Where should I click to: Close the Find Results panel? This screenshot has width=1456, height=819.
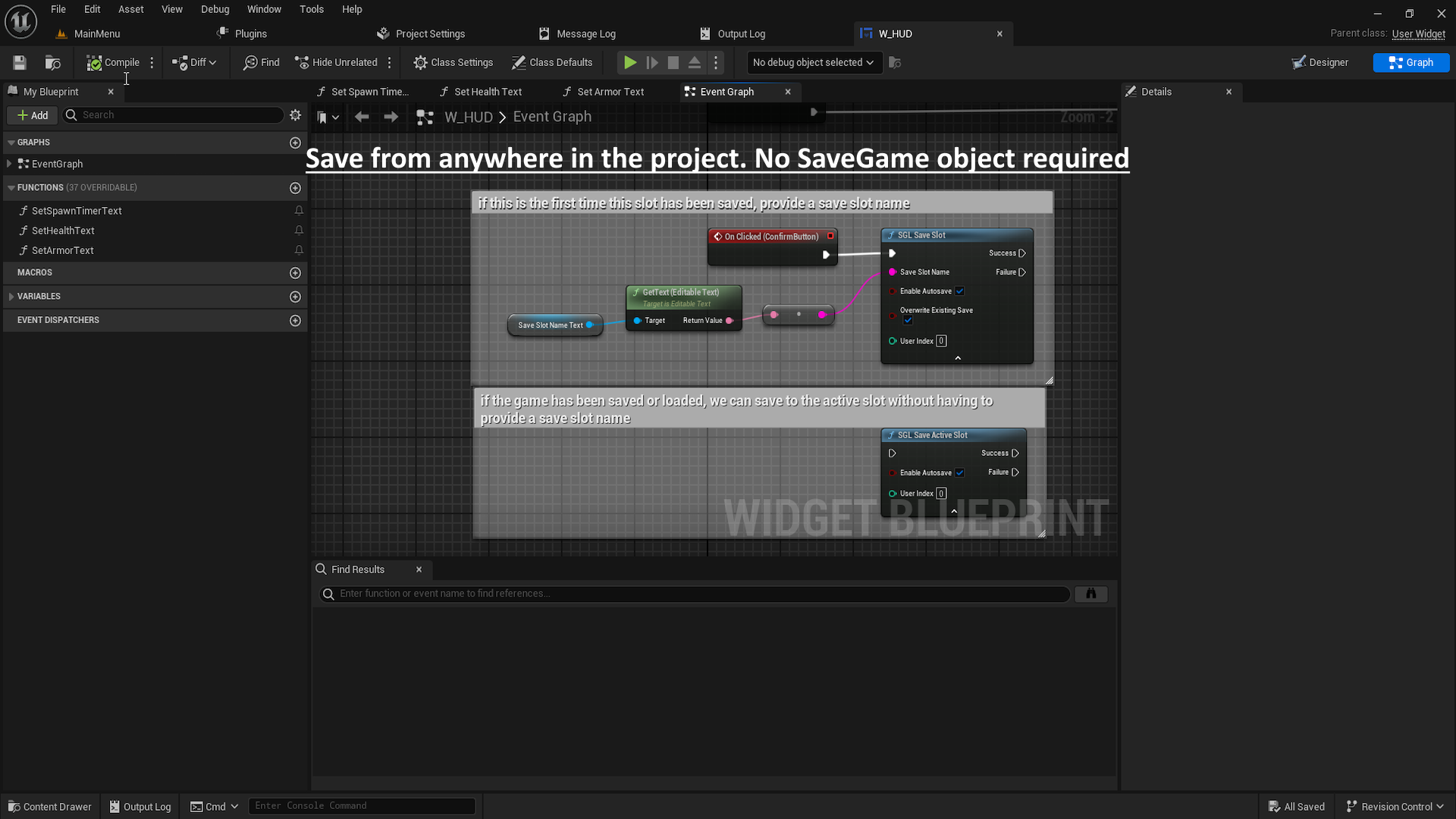click(x=419, y=570)
